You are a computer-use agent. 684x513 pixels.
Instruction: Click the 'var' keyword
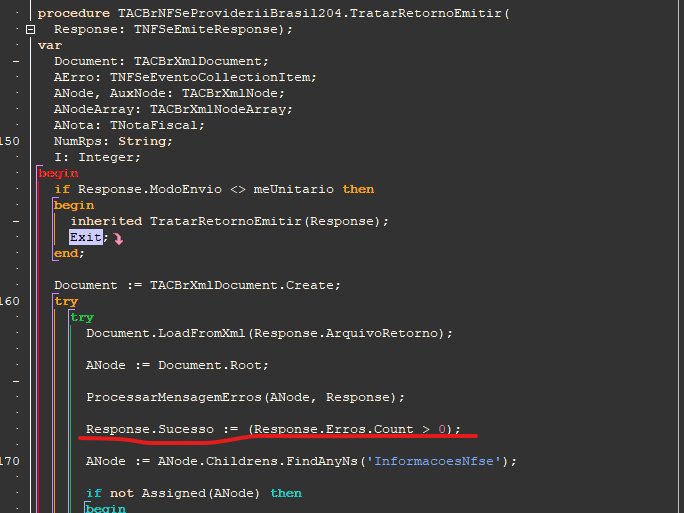tap(50, 46)
